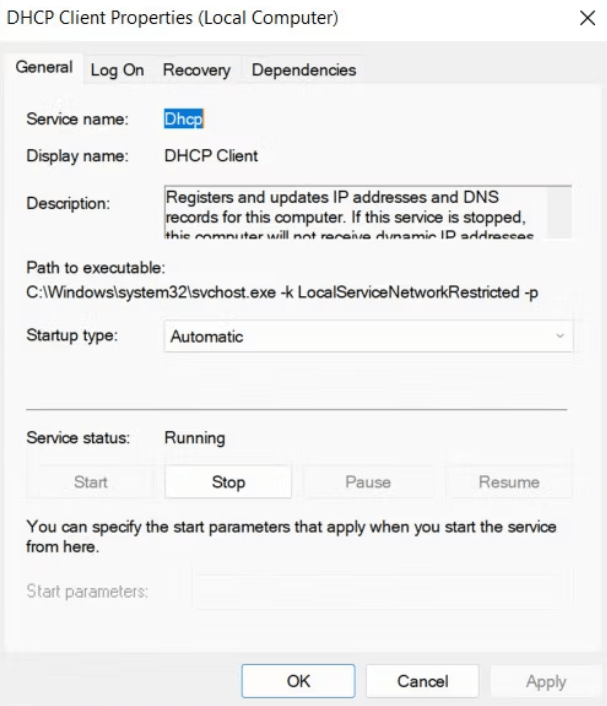Click the Running service status text
Viewport: 607px width, 706px height.
(x=194, y=438)
